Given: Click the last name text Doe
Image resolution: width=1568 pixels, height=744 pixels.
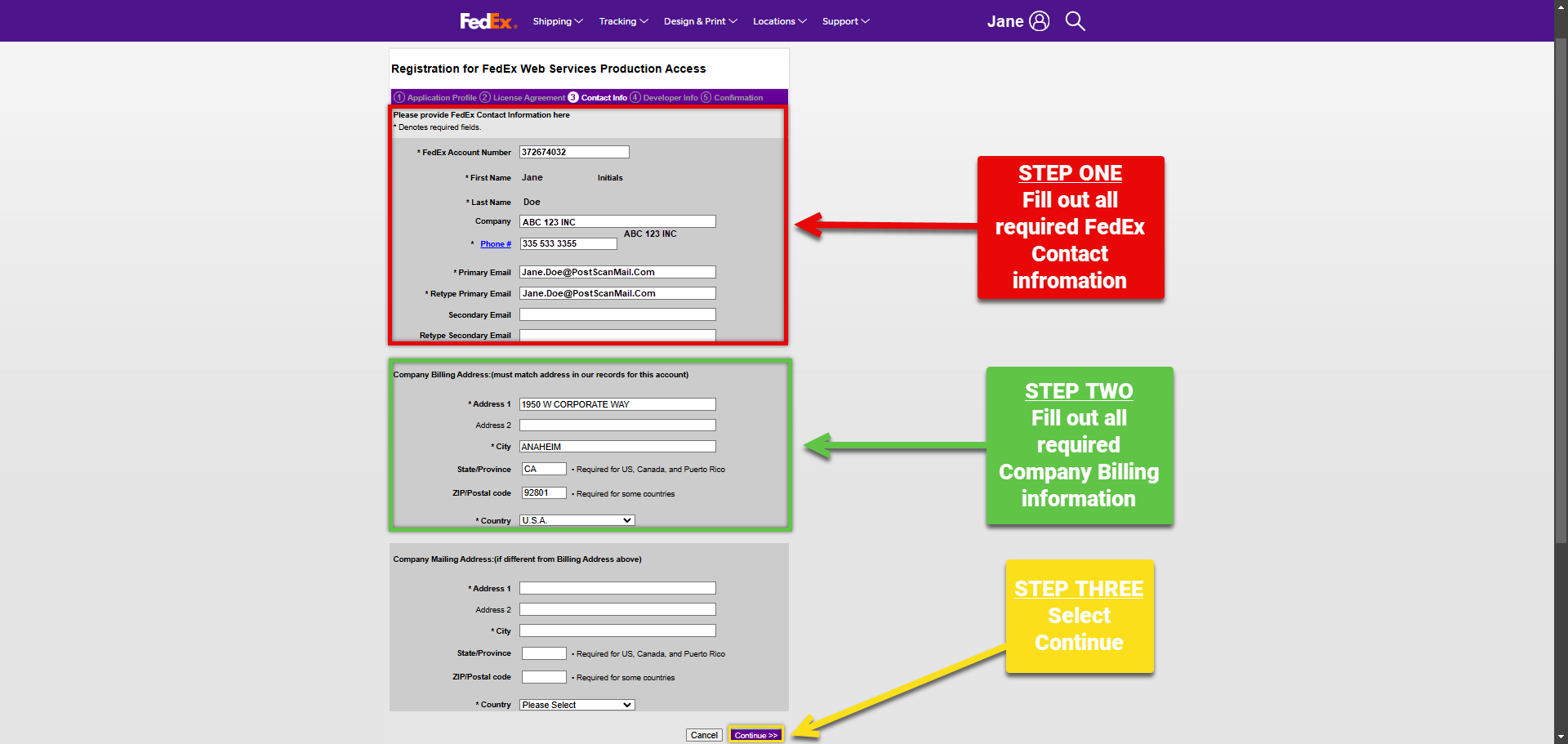Looking at the screenshot, I should click(x=532, y=202).
